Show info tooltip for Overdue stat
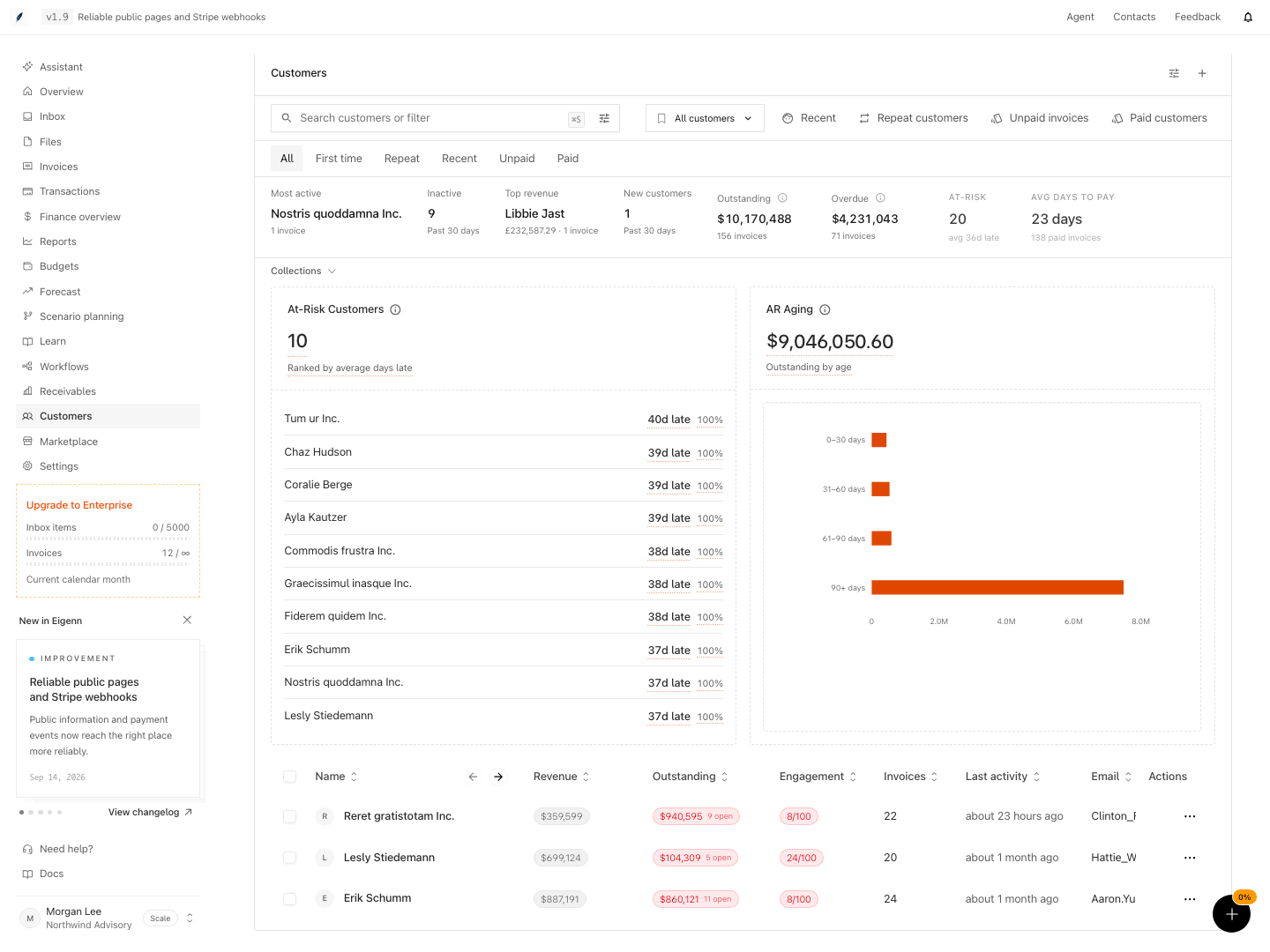1270x952 pixels. point(880,198)
